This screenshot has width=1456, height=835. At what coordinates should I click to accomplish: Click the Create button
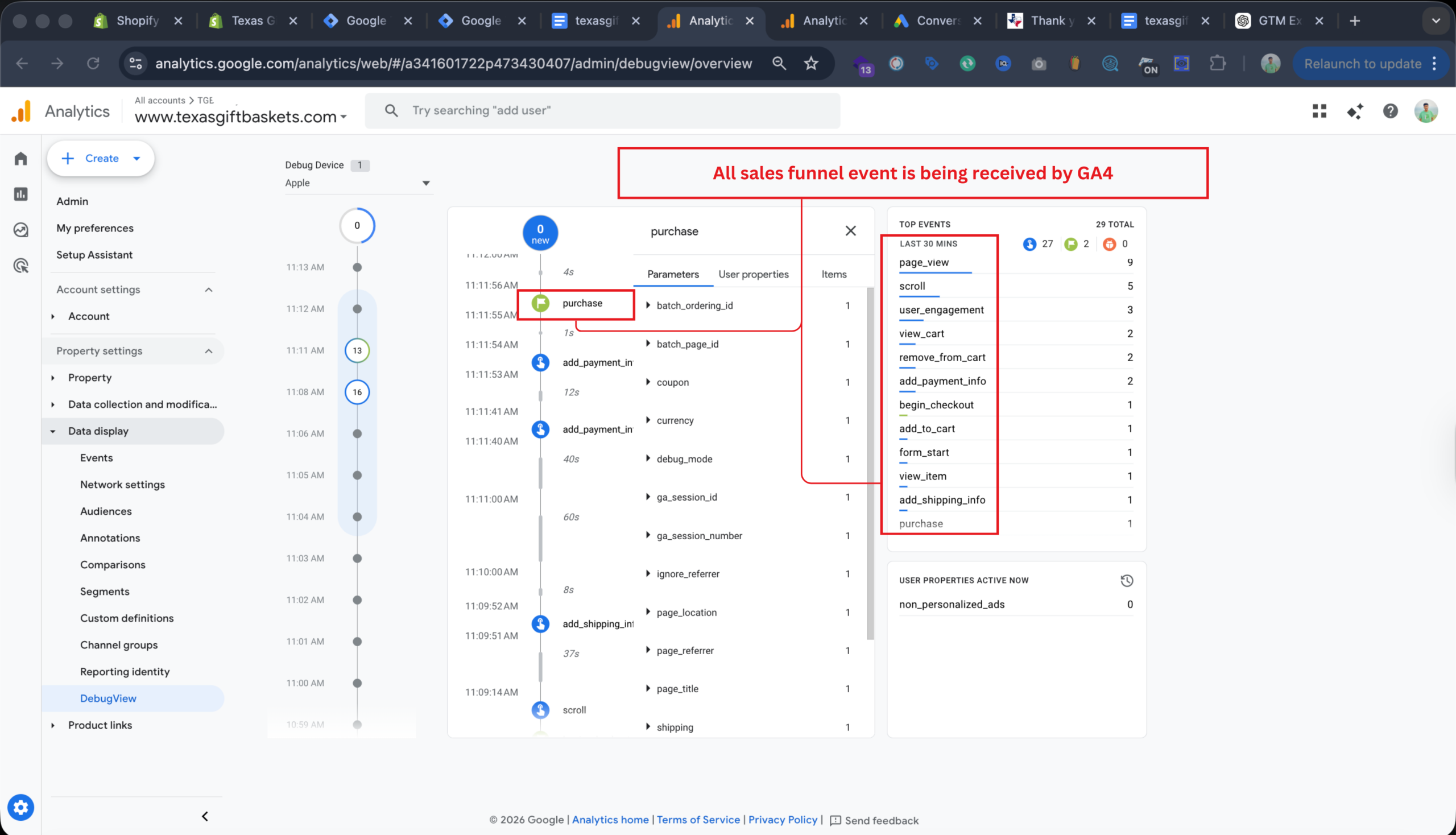tap(101, 158)
